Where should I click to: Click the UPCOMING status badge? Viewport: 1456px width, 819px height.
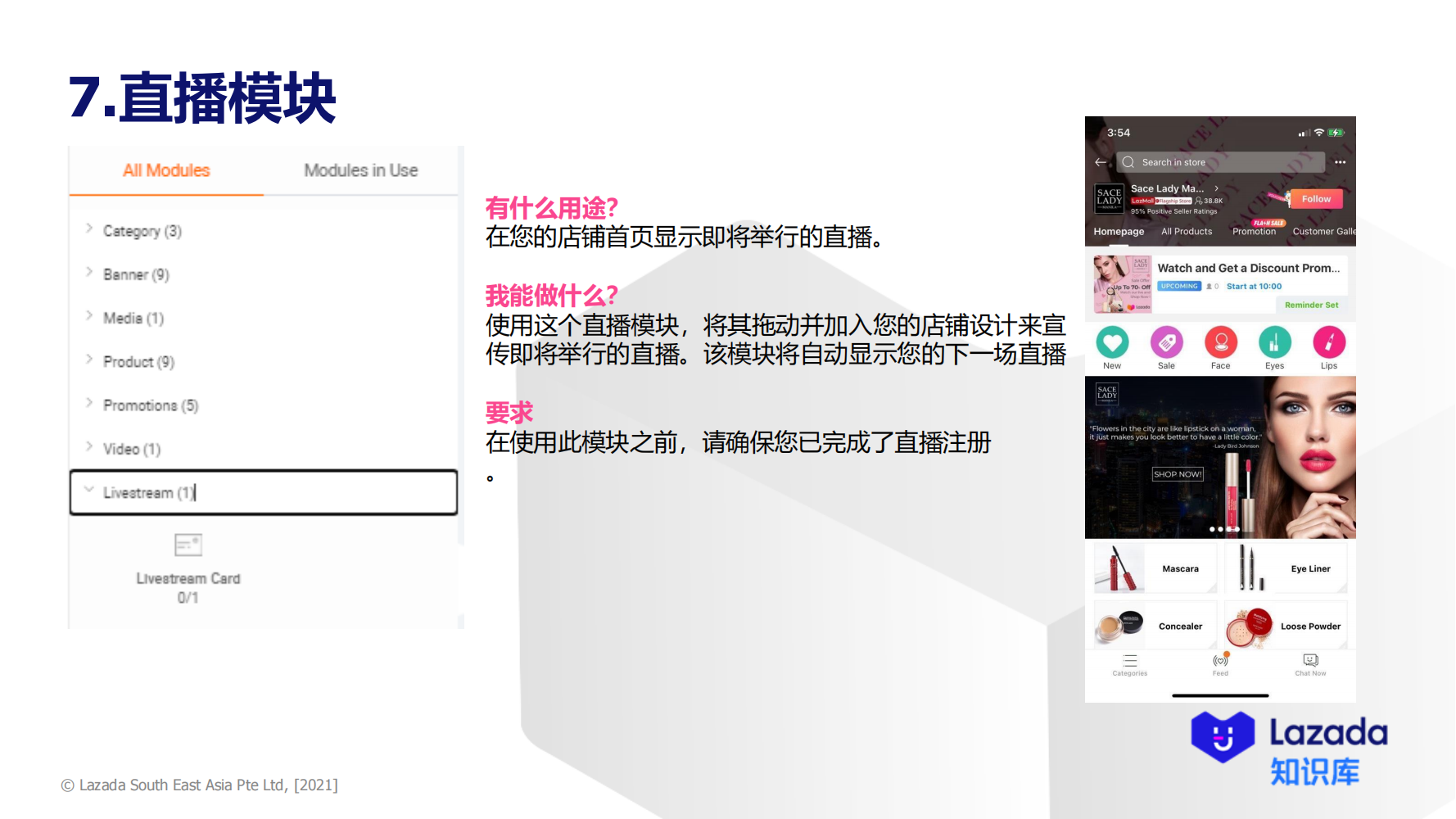pyautogui.click(x=1179, y=286)
